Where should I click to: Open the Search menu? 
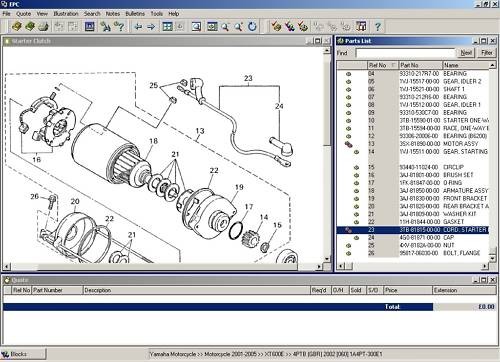pyautogui.click(x=92, y=14)
